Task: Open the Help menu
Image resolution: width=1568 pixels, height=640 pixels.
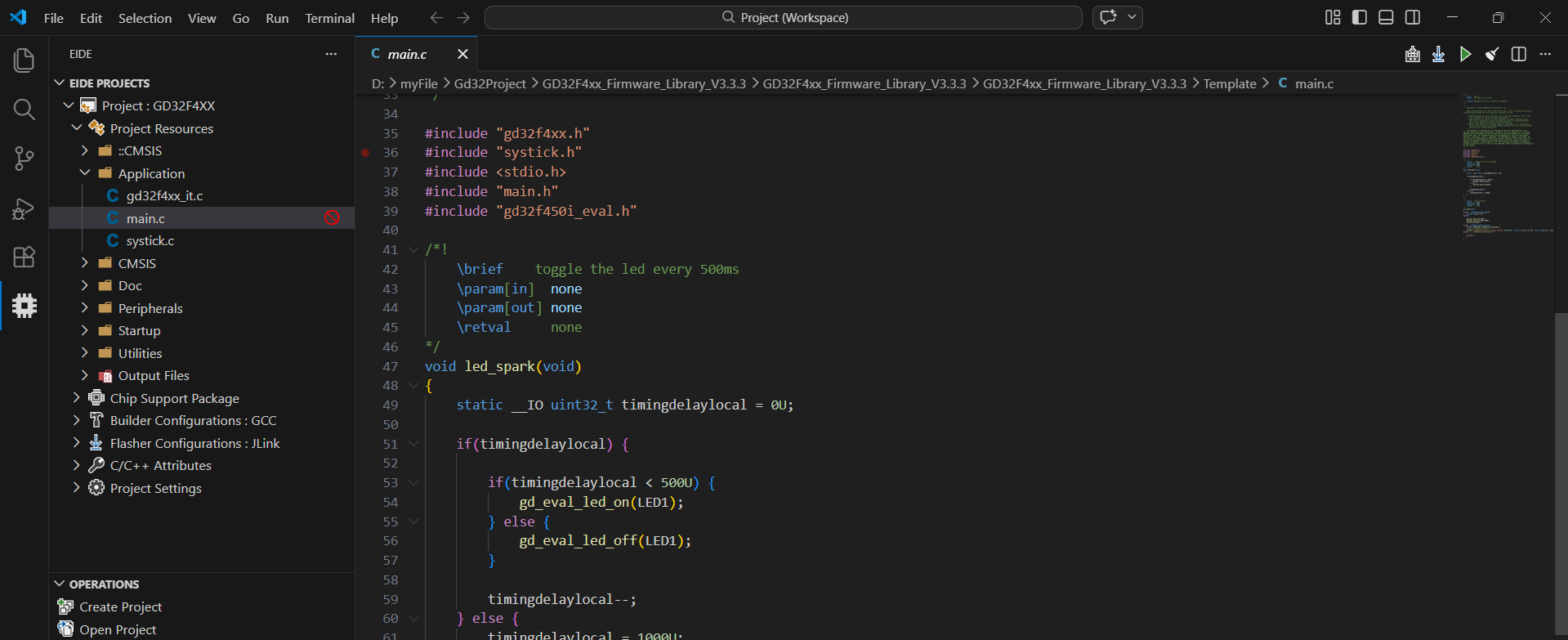Action: click(x=384, y=18)
